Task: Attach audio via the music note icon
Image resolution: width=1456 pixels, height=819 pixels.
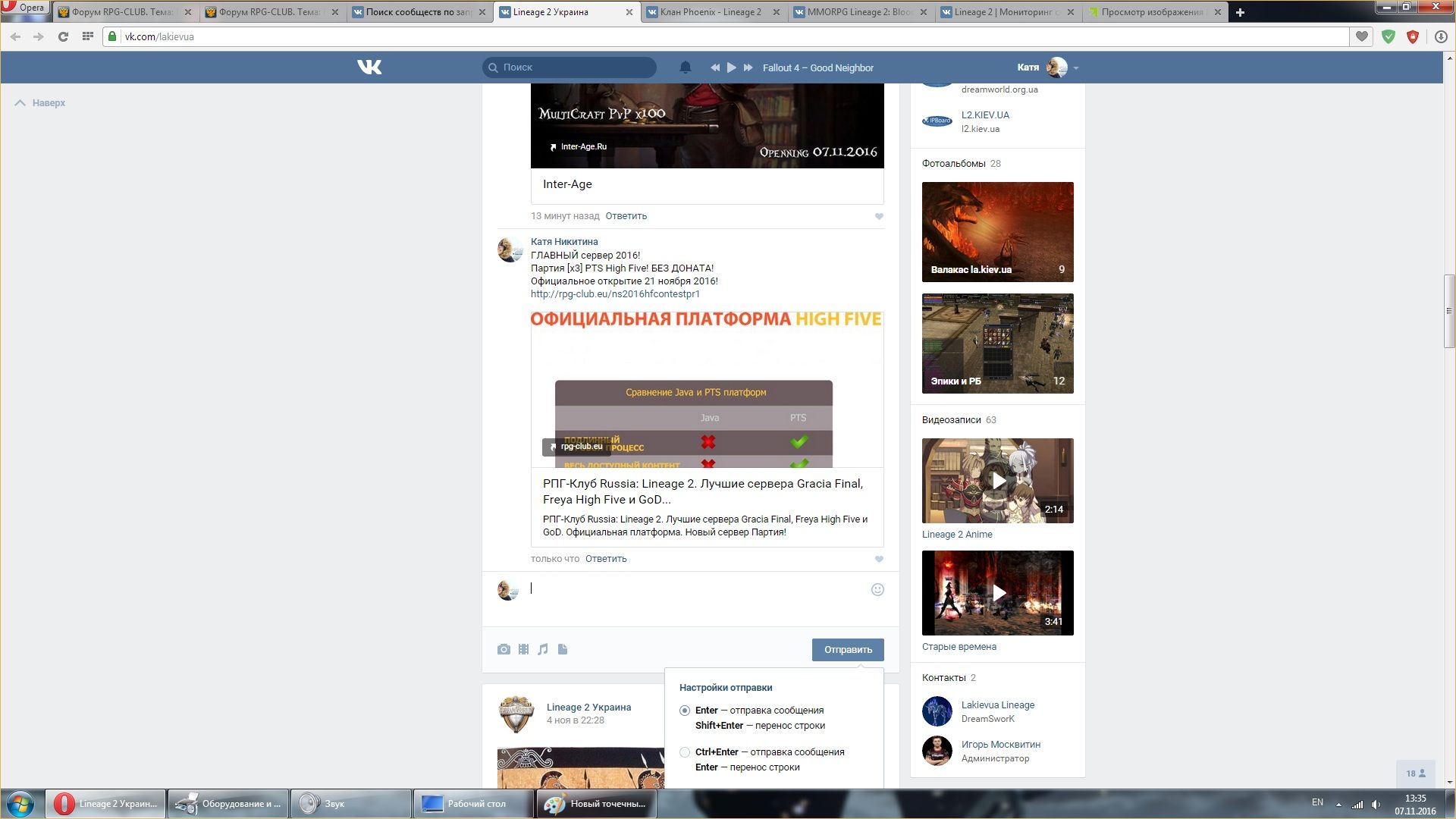Action: click(x=543, y=649)
